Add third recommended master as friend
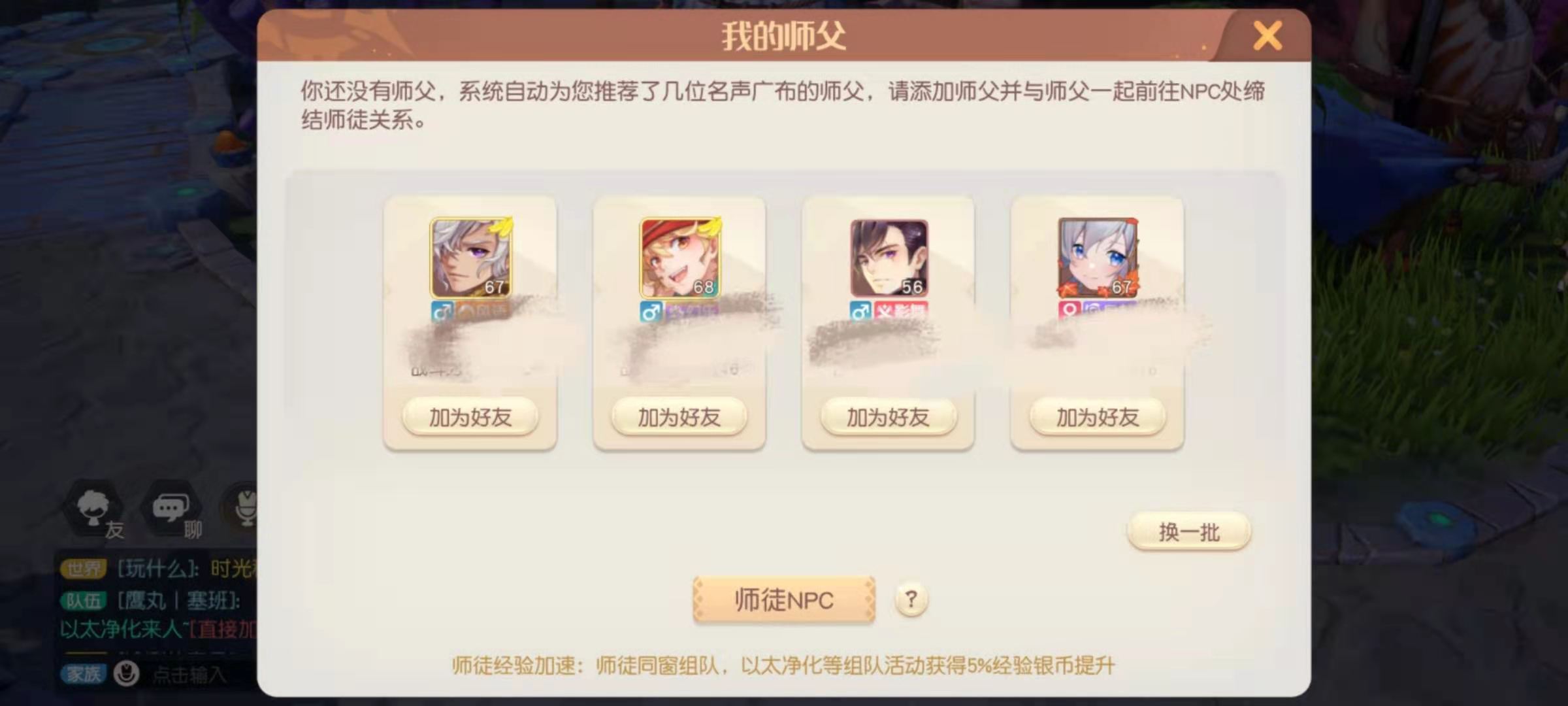 (x=889, y=416)
